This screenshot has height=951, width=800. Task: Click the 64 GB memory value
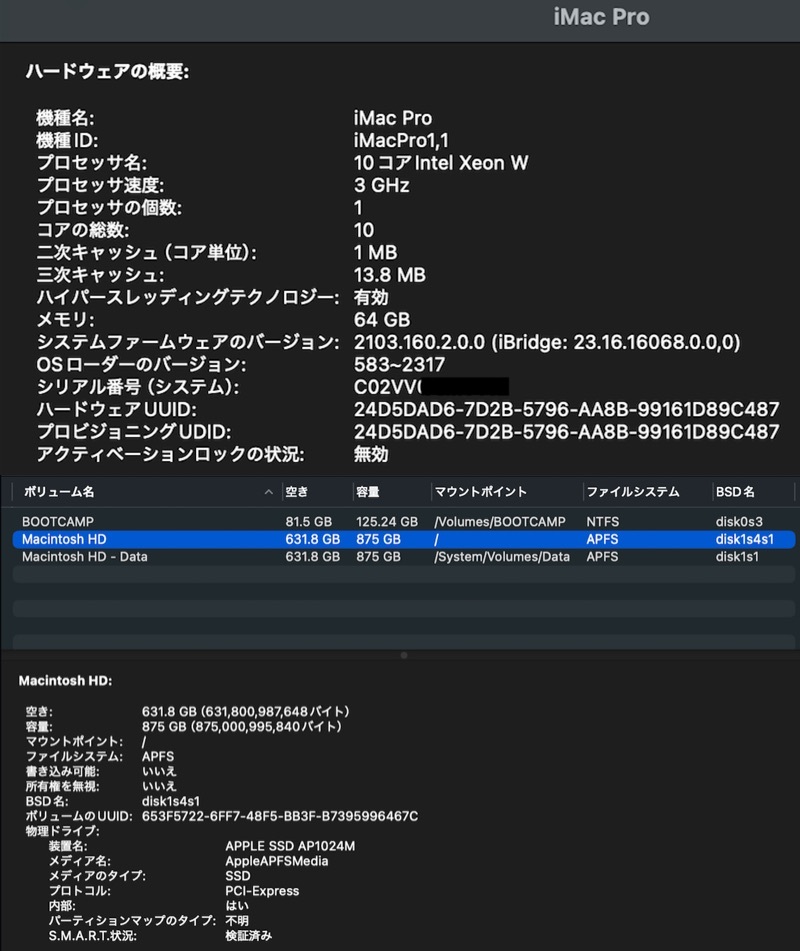(x=382, y=320)
